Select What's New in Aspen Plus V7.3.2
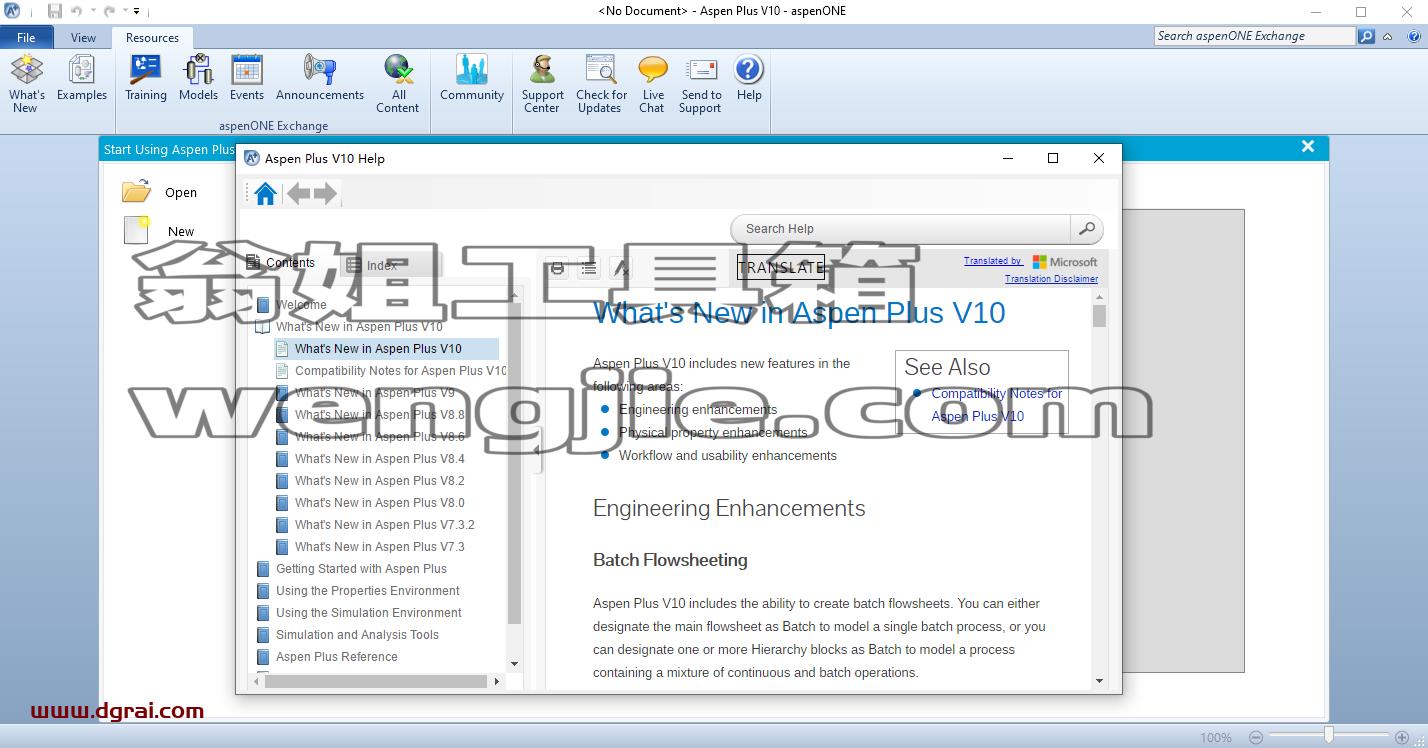The width and height of the screenshot is (1428, 748). coord(385,525)
